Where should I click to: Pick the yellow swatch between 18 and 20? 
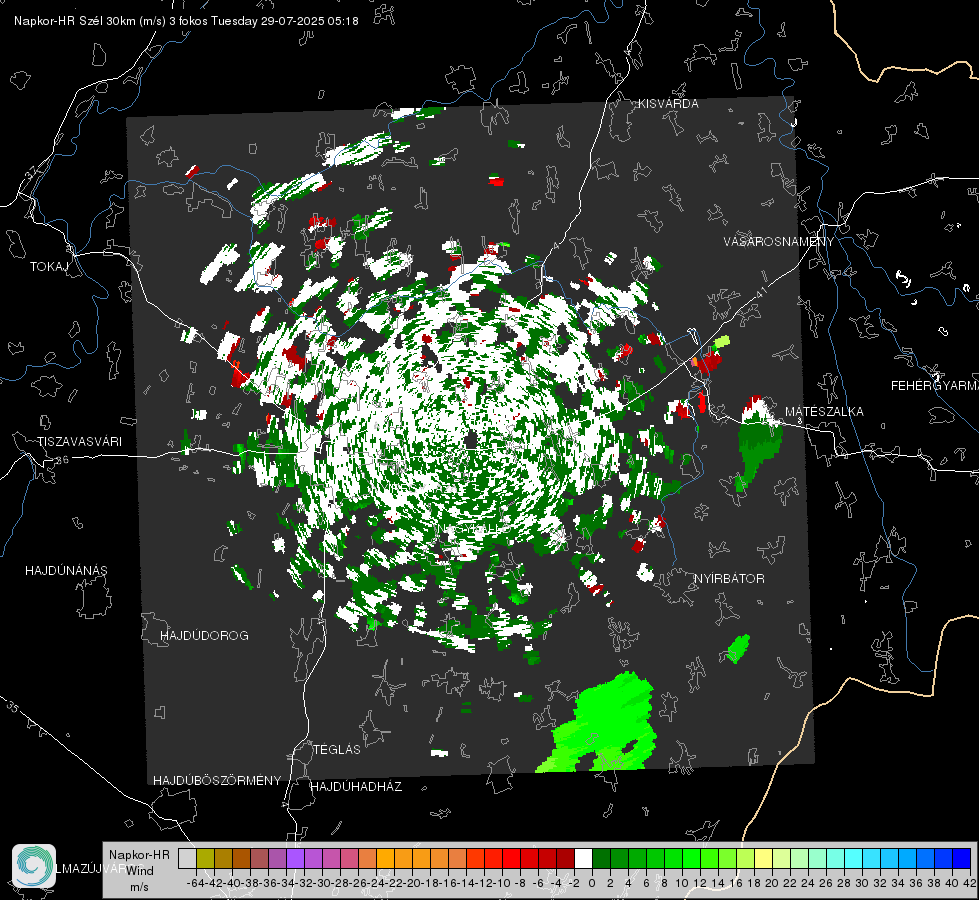click(764, 859)
